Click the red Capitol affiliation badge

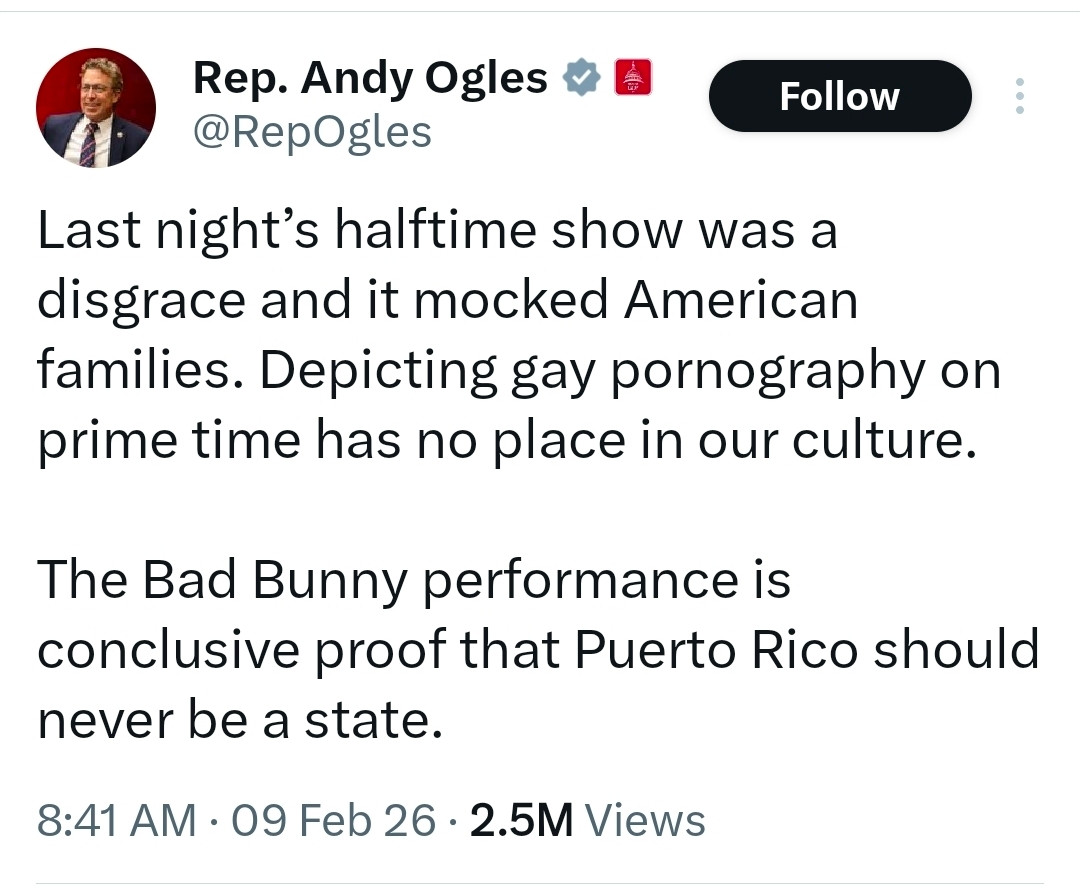632,77
